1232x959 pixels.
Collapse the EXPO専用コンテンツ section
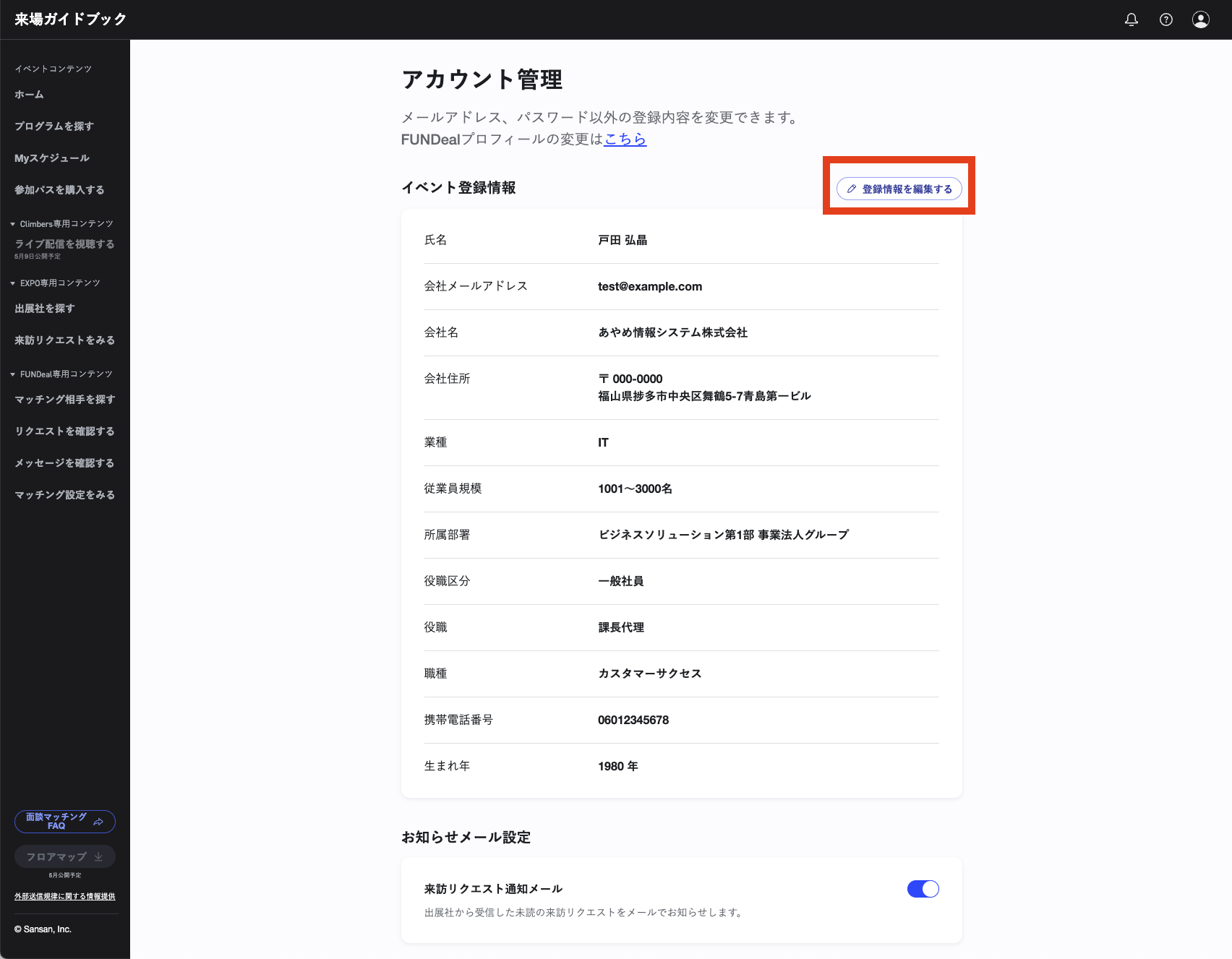13,283
